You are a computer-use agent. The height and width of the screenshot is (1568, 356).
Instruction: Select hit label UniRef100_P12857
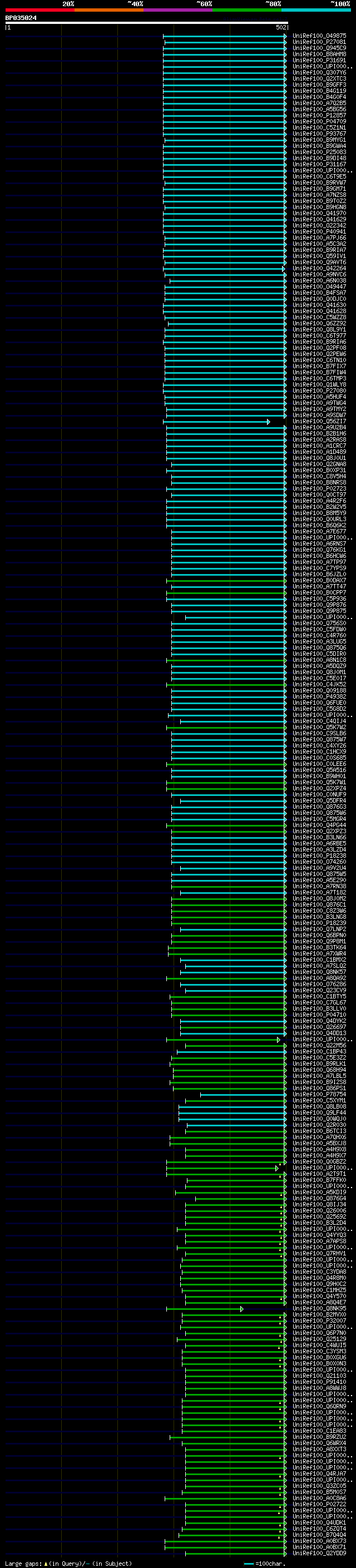319,115
